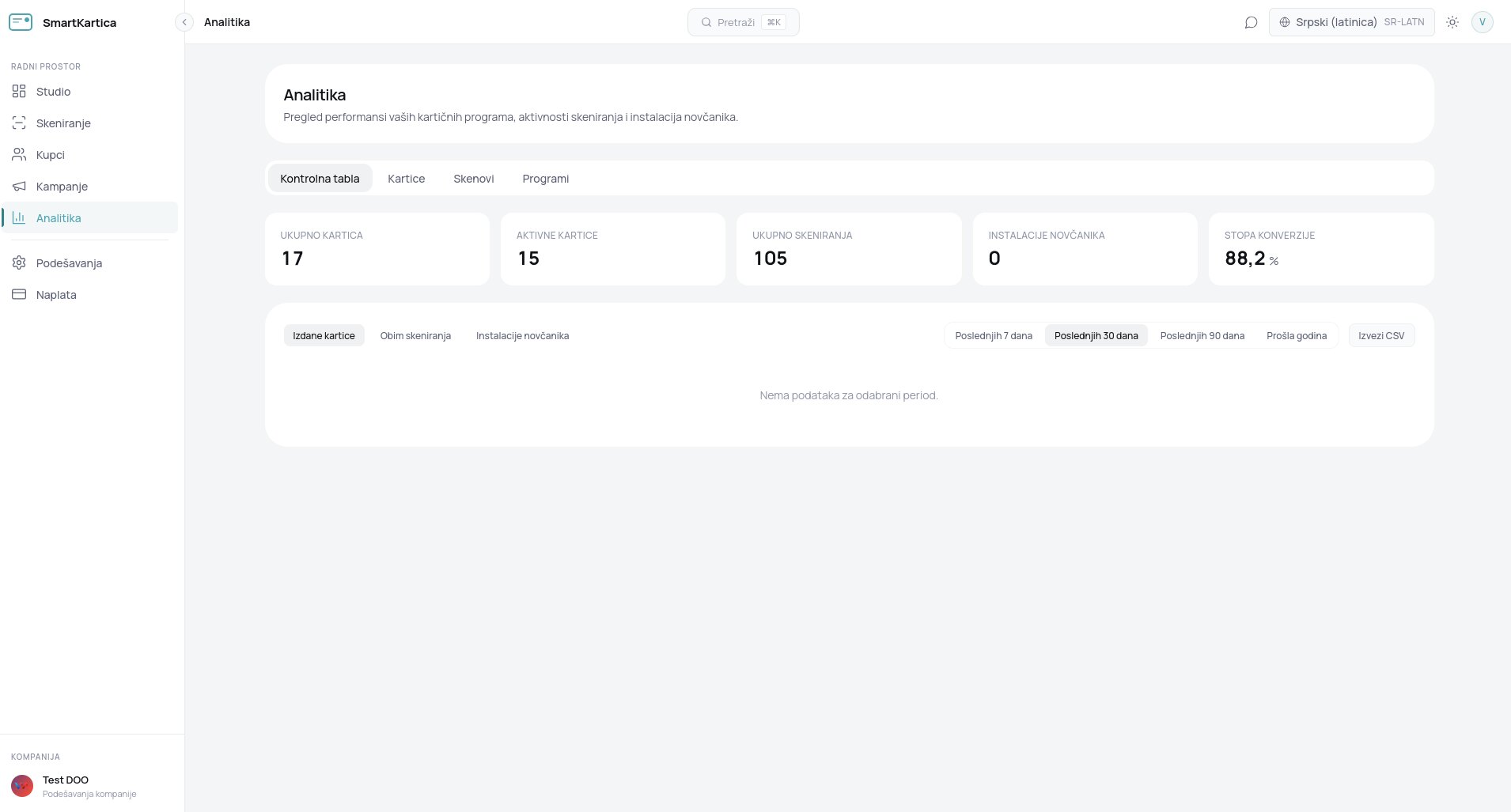Open the Kupci sidebar label
Screen dimensions: 1511x812
pos(51,155)
